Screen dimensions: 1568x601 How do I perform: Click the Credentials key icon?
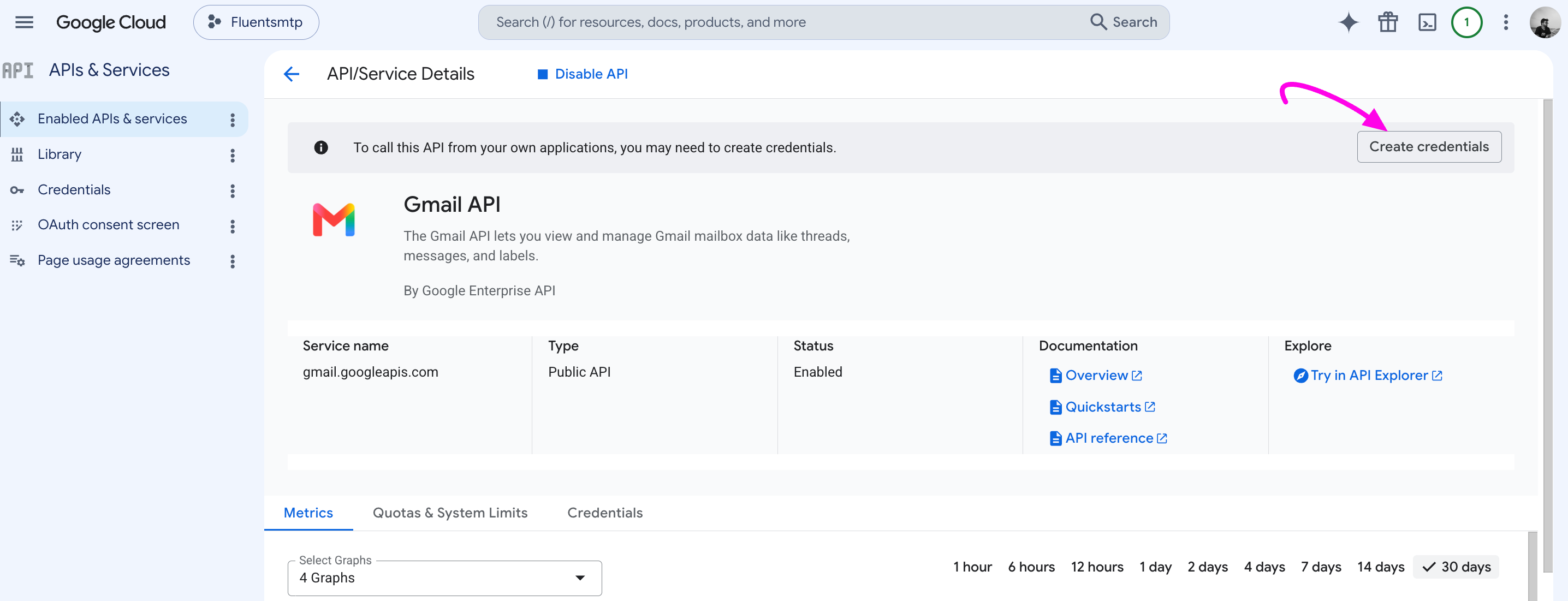click(17, 191)
